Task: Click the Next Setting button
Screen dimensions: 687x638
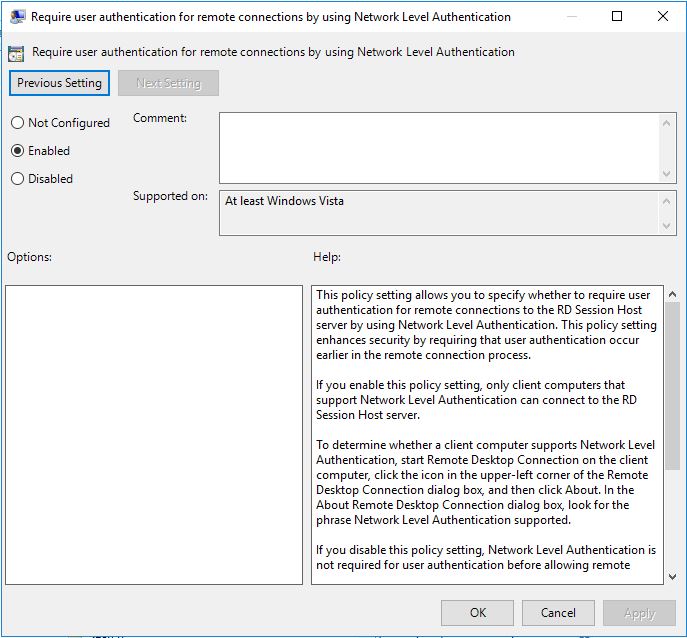Action: [168, 83]
